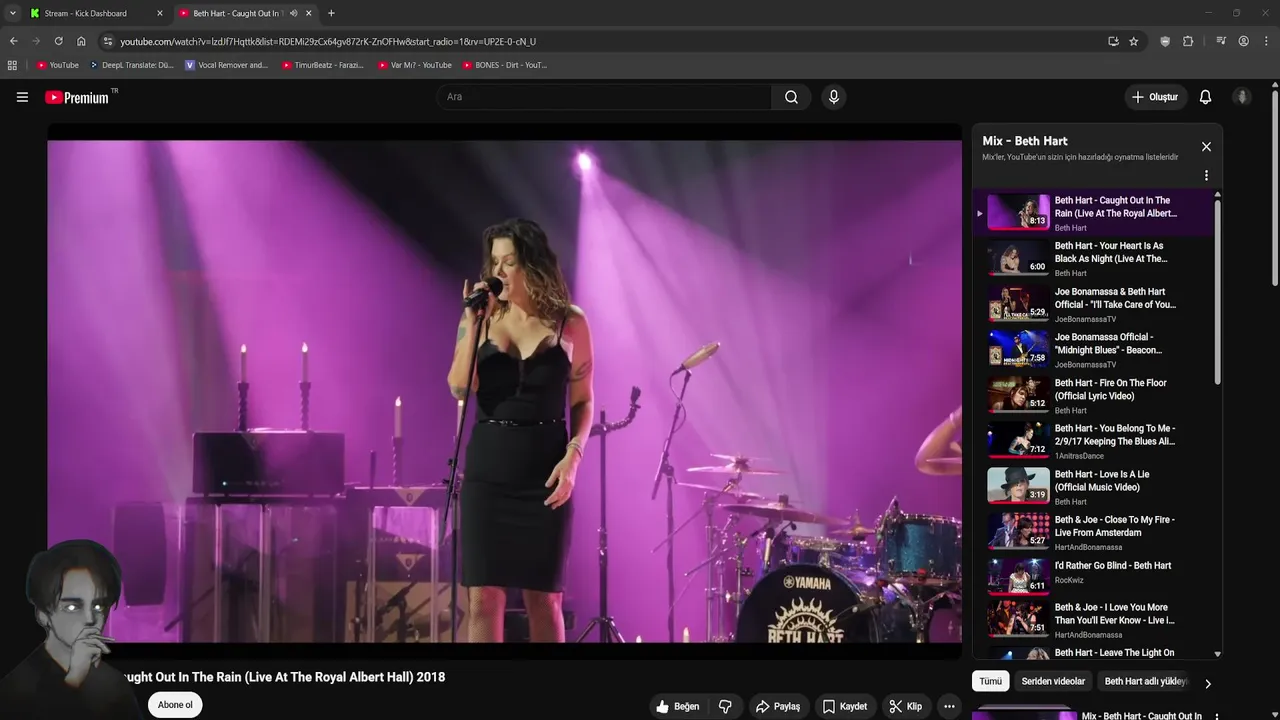Play Fire On The Floor lyric video
This screenshot has width=1280, height=720.
pyautogui.click(x=1093, y=395)
